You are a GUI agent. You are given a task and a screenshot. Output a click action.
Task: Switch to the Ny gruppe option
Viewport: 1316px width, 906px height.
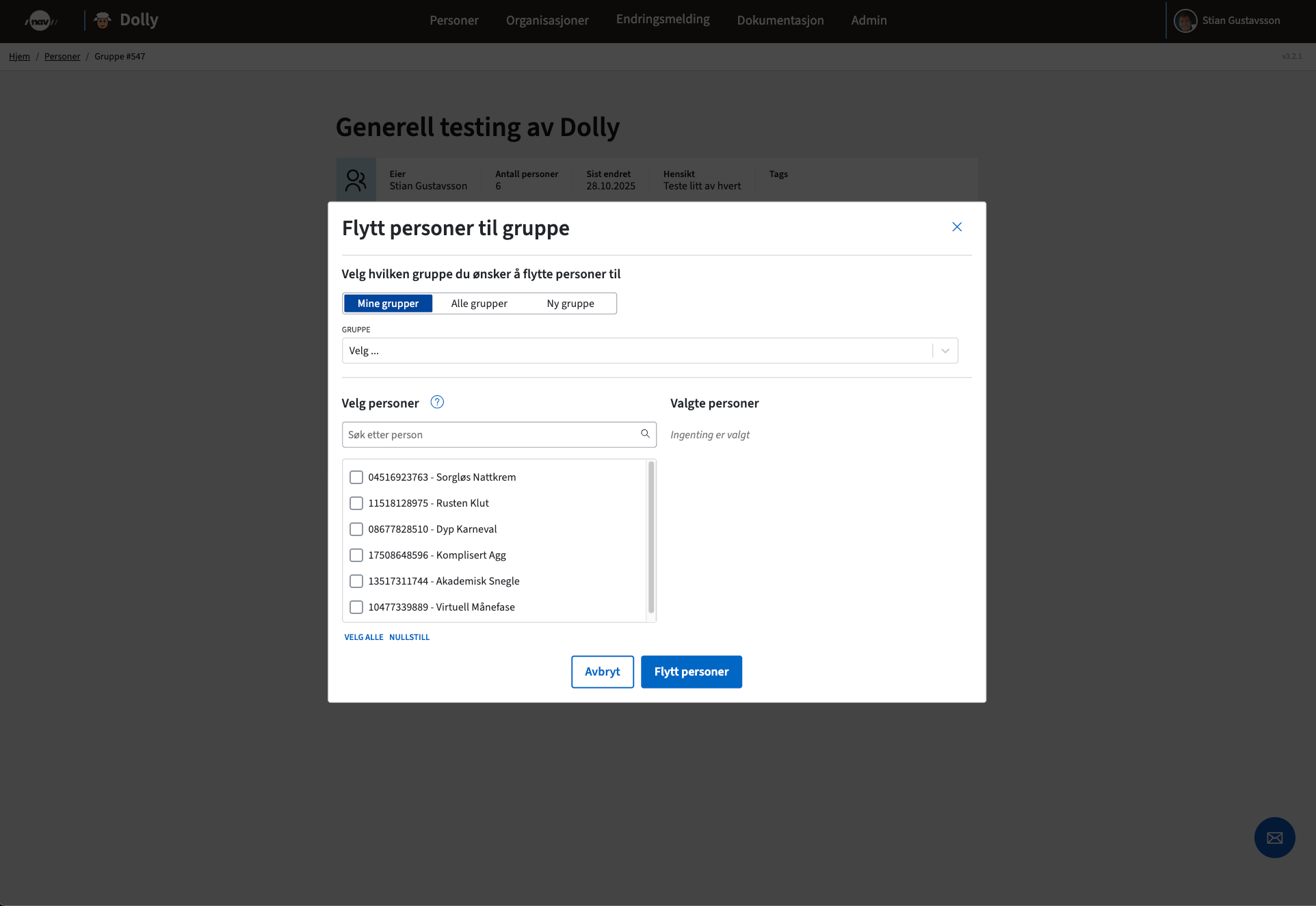[570, 304]
